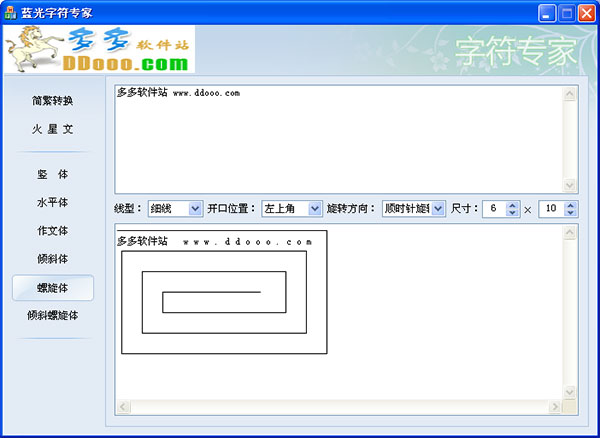Minimize the 蓝光字符专家 window
Viewport: 600px width, 438px height.
(547, 13)
